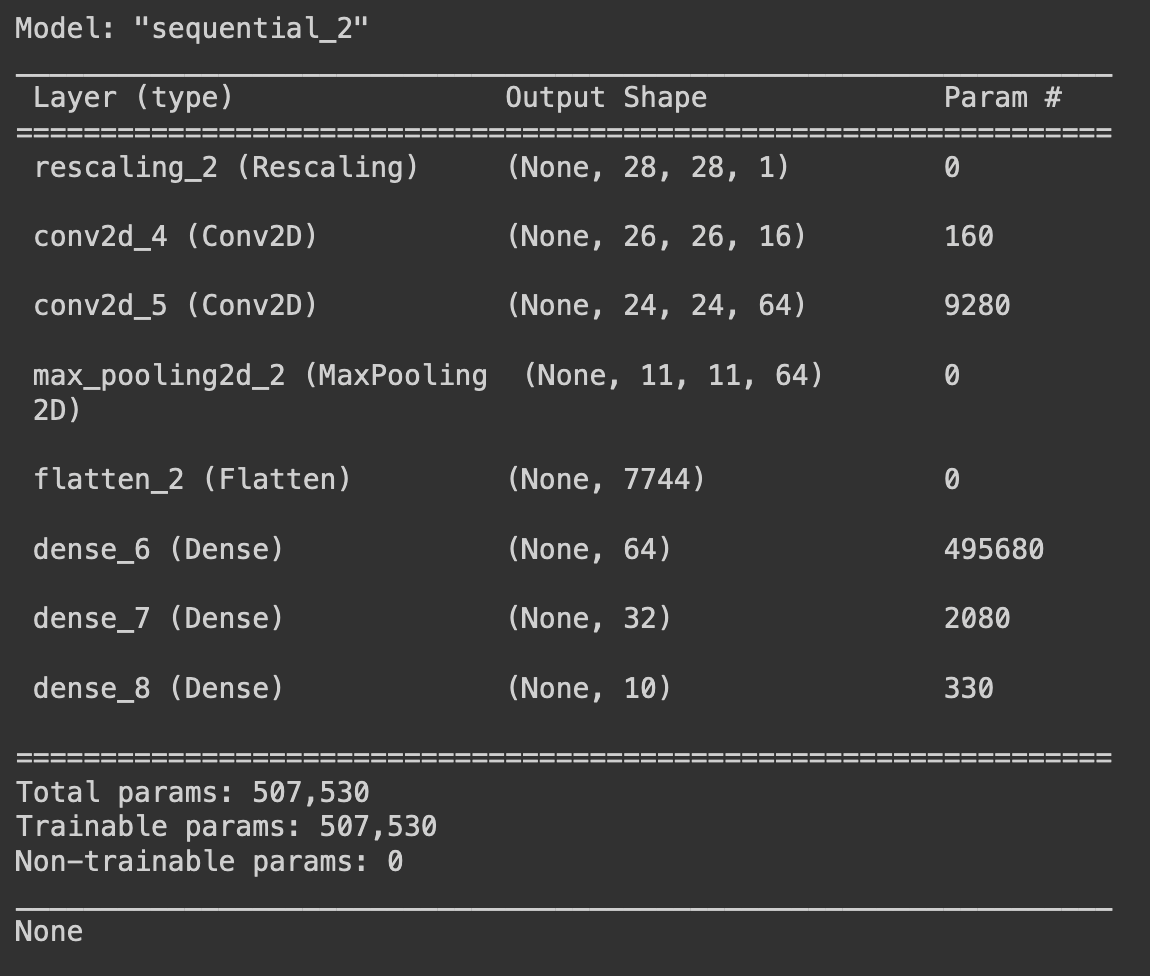
Task: Click the dense_8 (Dense) layer name
Action: pyautogui.click(x=158, y=688)
